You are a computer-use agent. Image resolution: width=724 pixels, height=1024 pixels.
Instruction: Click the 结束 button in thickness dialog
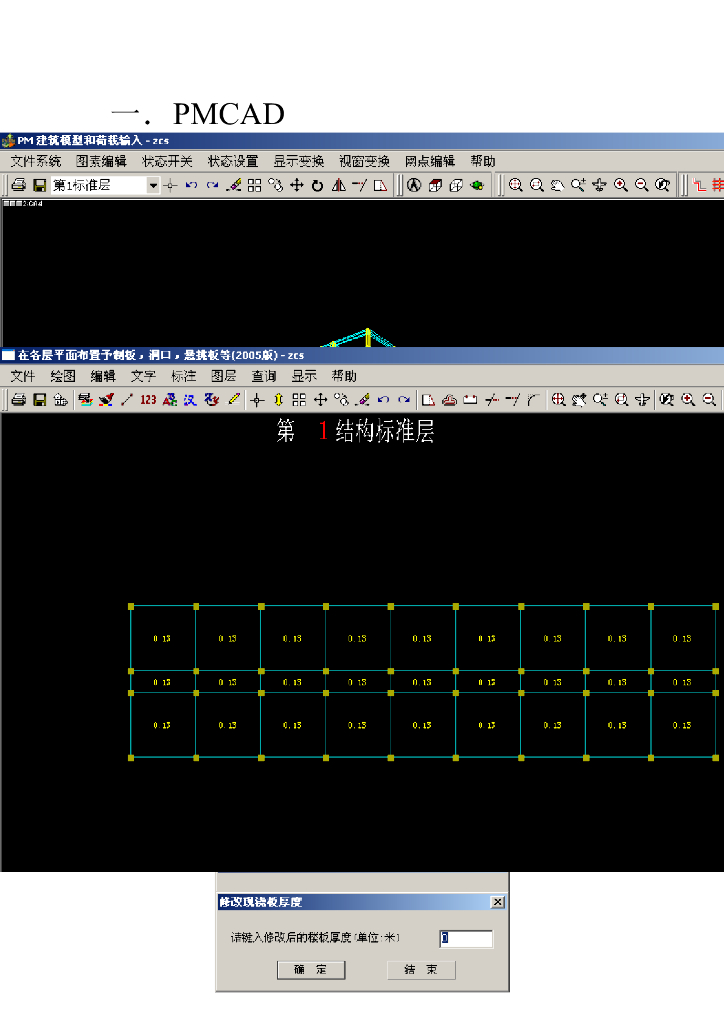click(421, 970)
